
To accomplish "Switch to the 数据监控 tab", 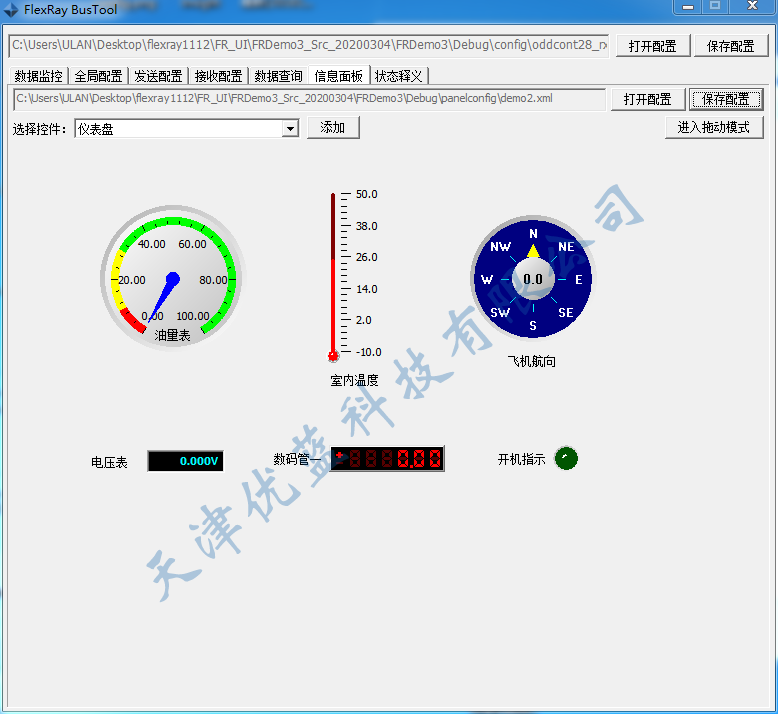I will [x=38, y=76].
